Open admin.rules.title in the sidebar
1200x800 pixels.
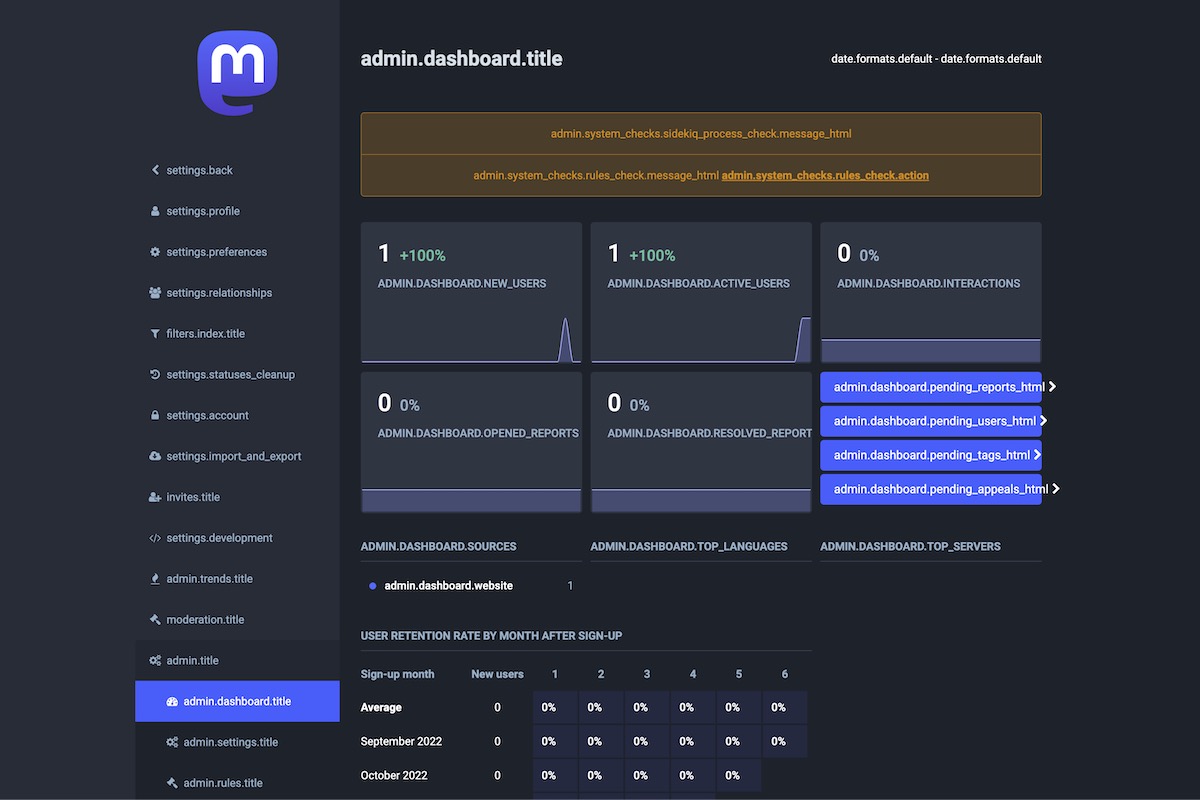point(223,783)
